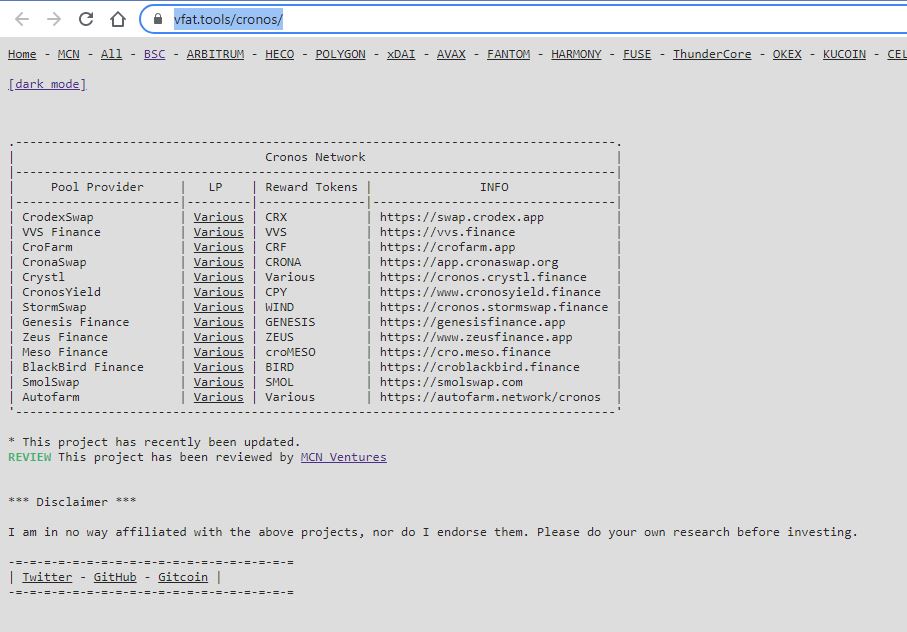
Task: Go to the browser home icon
Action: 118,19
